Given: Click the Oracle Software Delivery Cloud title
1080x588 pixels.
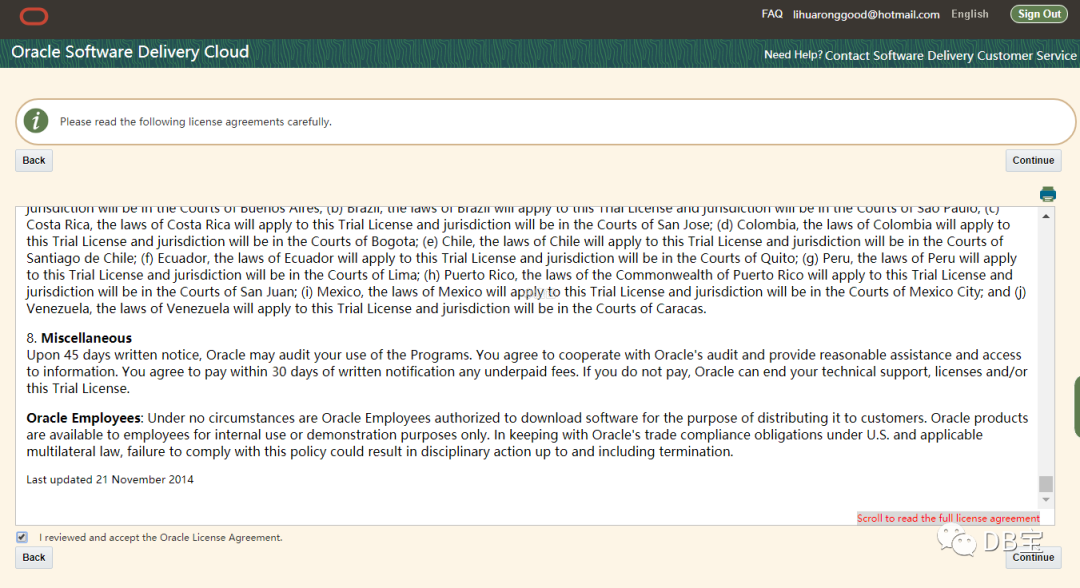Looking at the screenshot, I should click(130, 52).
